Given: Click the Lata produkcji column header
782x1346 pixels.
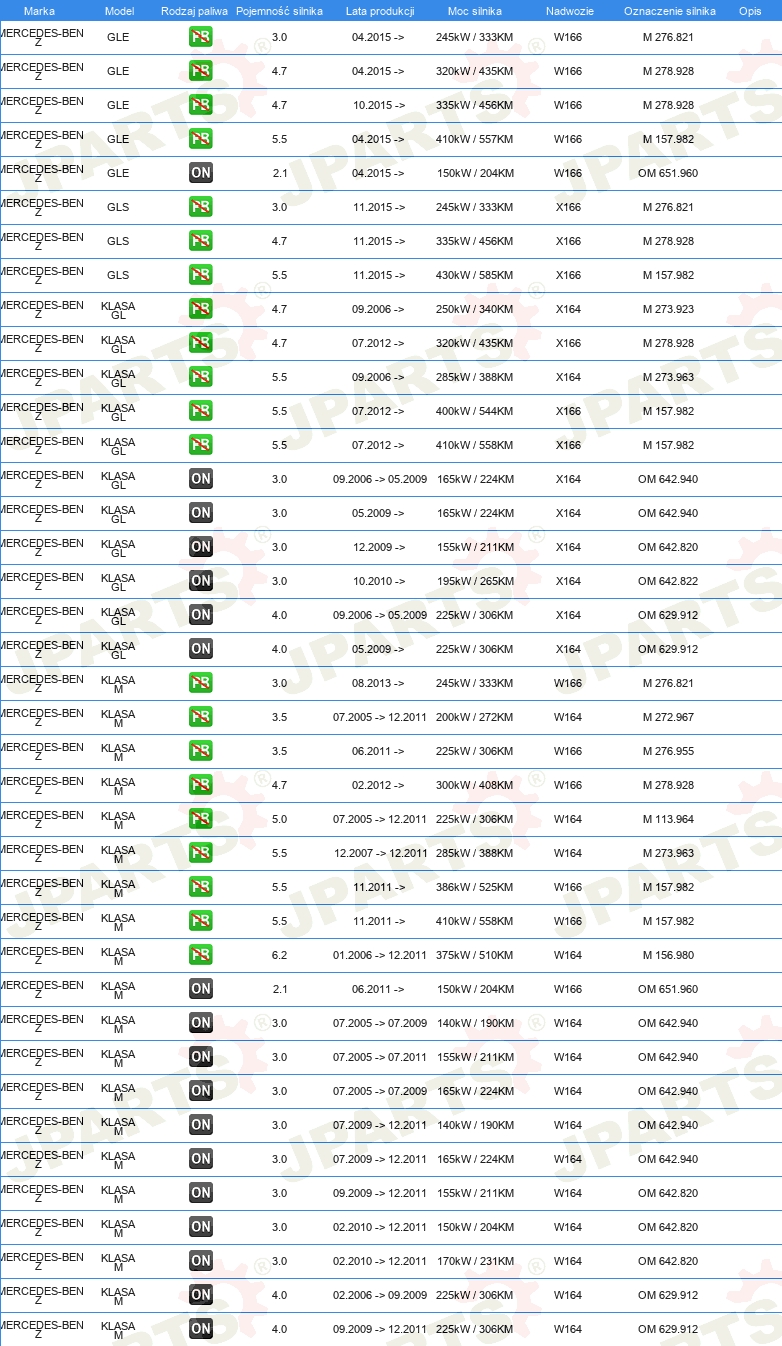Looking at the screenshot, I should pos(380,11).
